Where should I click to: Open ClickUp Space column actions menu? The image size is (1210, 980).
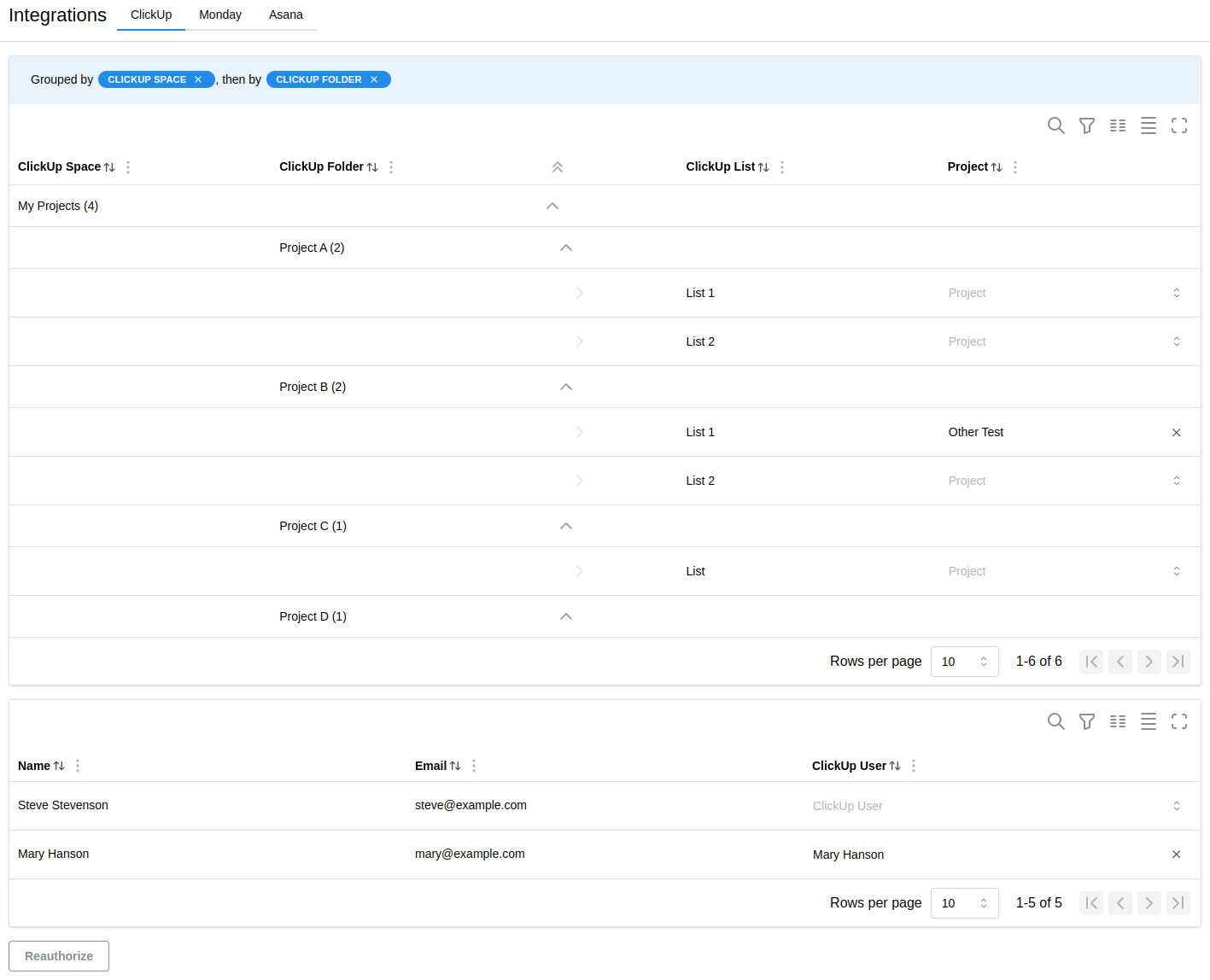tap(128, 167)
